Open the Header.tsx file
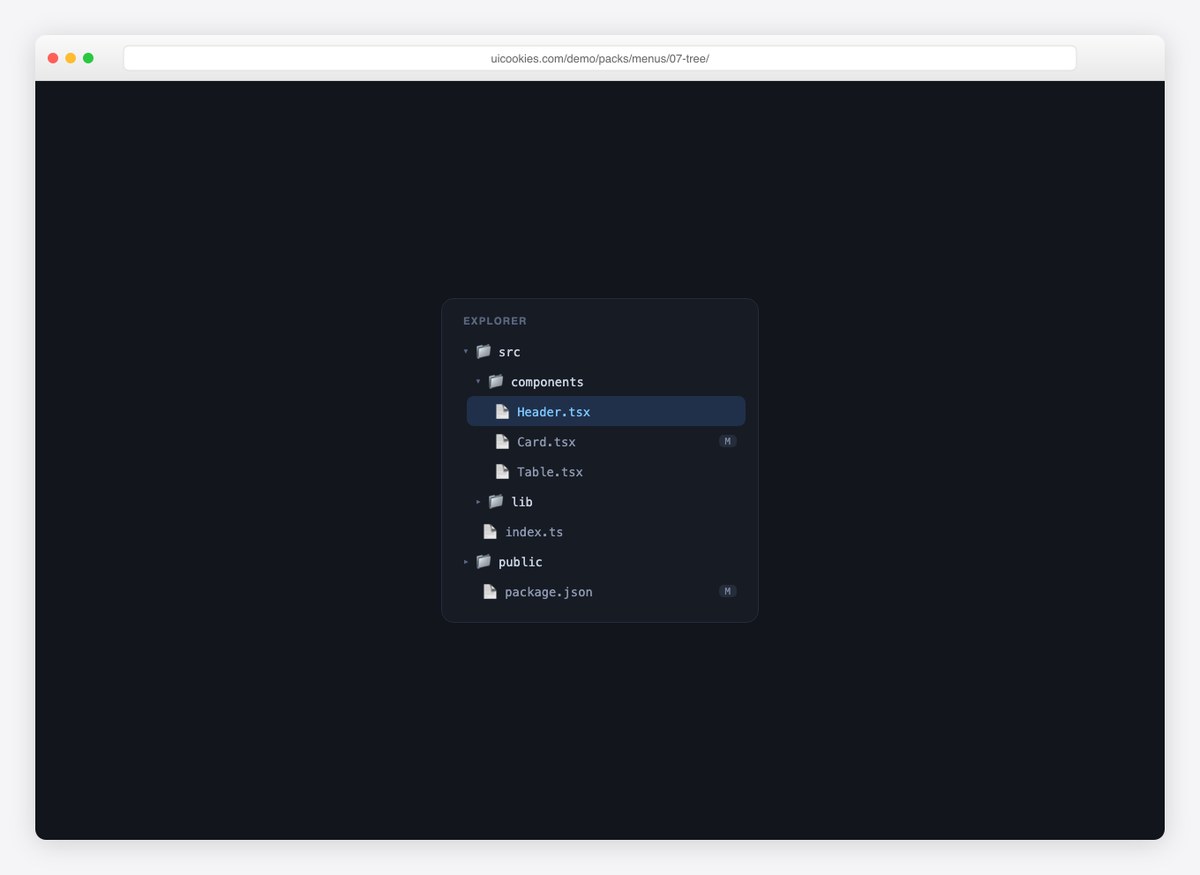The image size is (1200, 875). click(x=606, y=411)
